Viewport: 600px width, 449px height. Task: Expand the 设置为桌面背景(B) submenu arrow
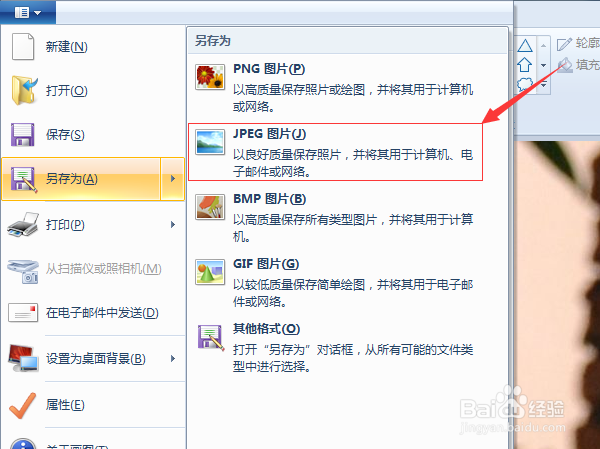click(x=173, y=359)
